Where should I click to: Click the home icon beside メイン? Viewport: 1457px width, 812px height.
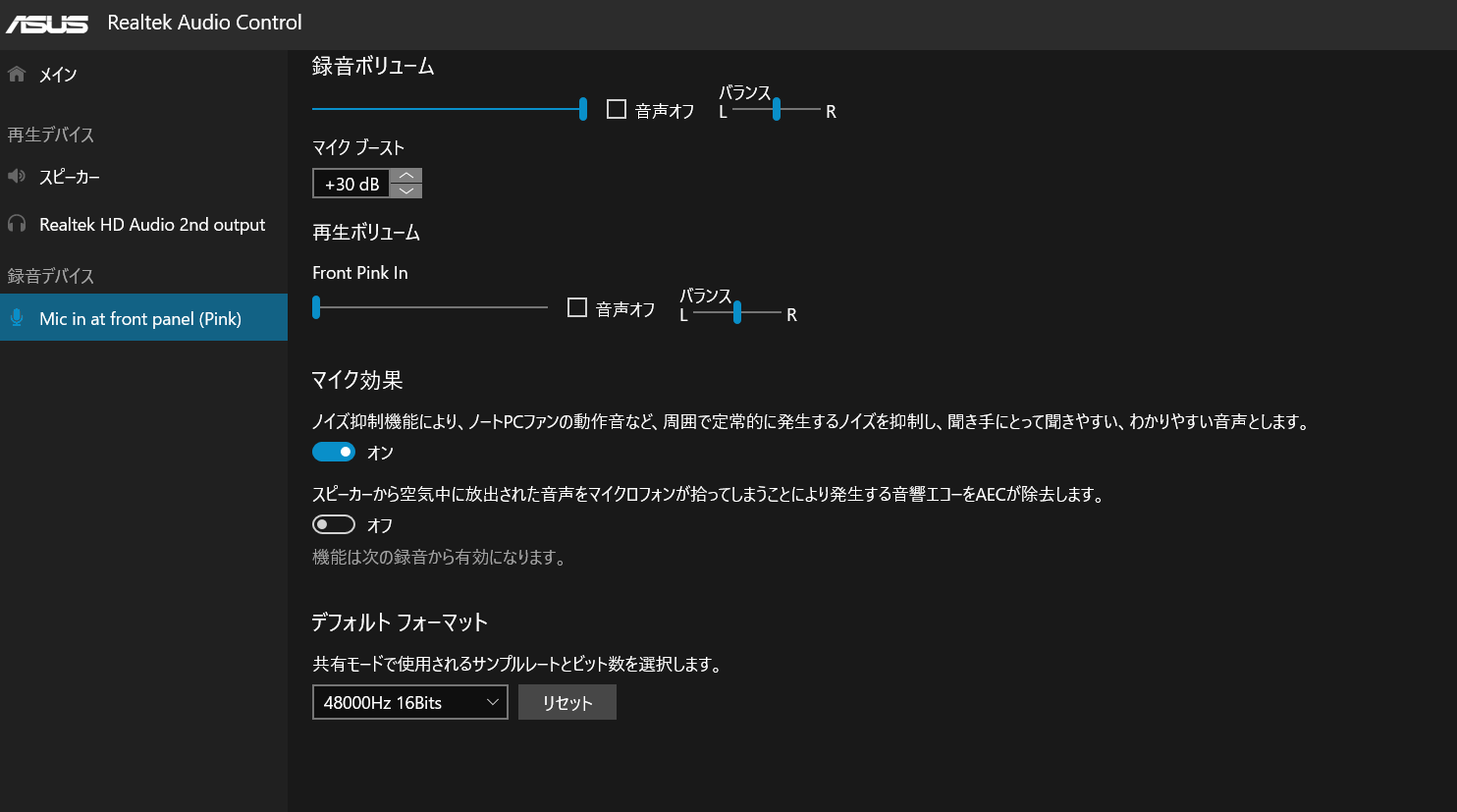point(17,74)
